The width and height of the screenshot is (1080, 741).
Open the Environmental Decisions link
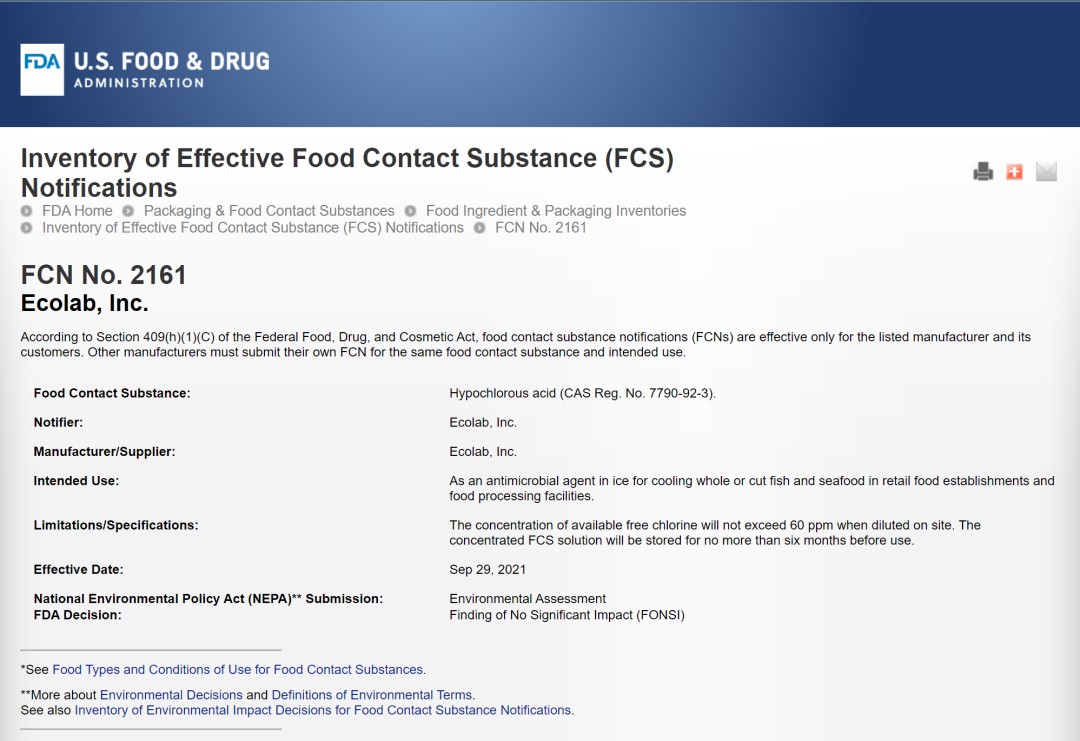pyautogui.click(x=171, y=695)
